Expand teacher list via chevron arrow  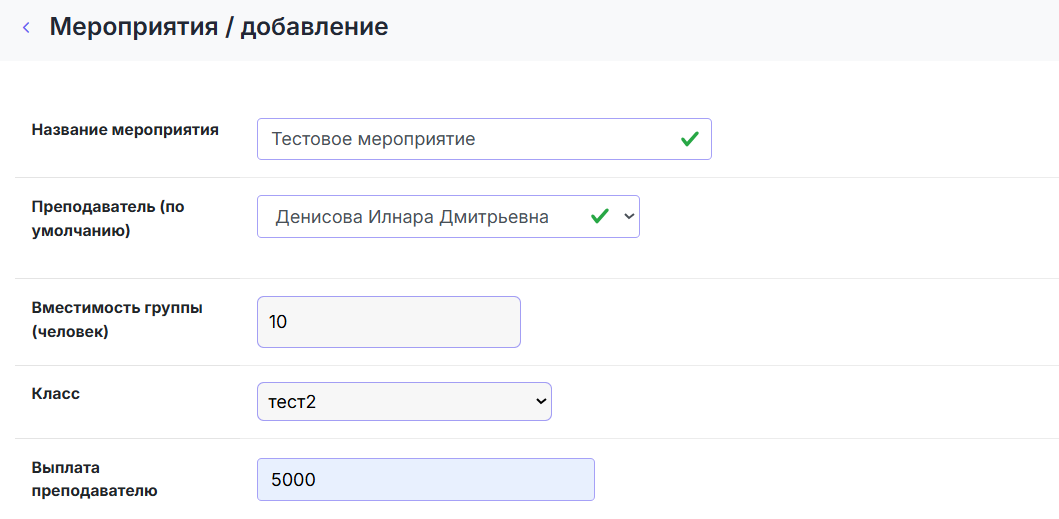[629, 216]
